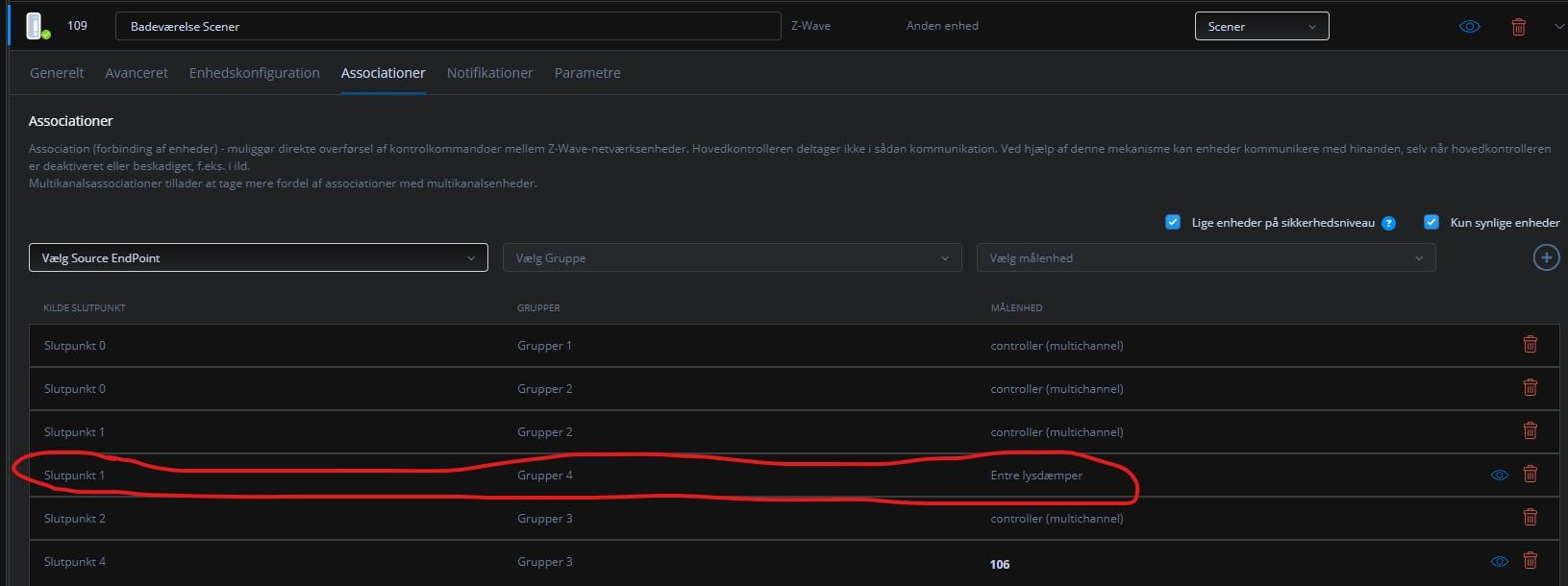This screenshot has height=586, width=1568.
Task: Delete Slutpunkt 0 Grupper 1 association
Action: pyautogui.click(x=1530, y=344)
